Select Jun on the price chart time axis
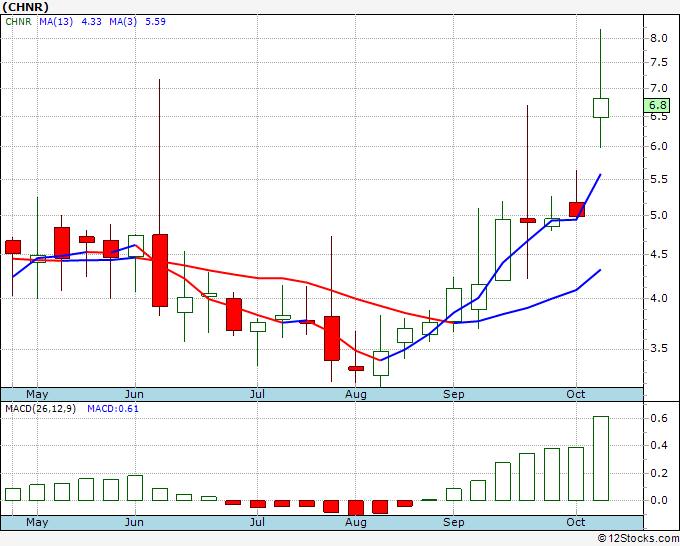The width and height of the screenshot is (680, 546). point(134,395)
